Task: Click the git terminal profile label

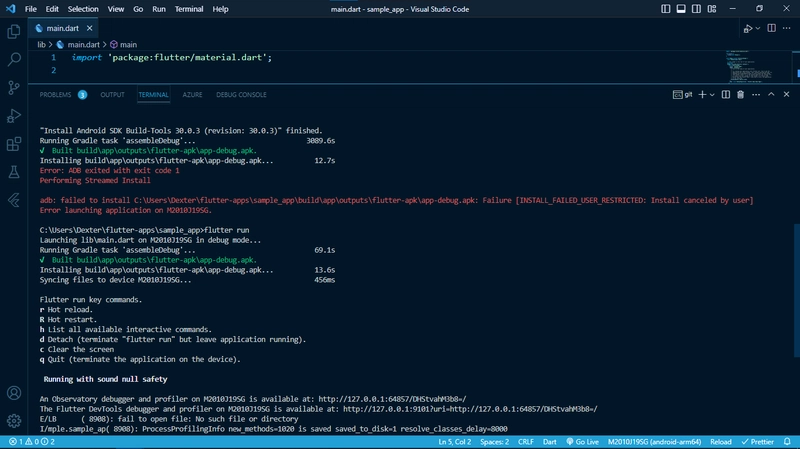Action: pos(683,94)
